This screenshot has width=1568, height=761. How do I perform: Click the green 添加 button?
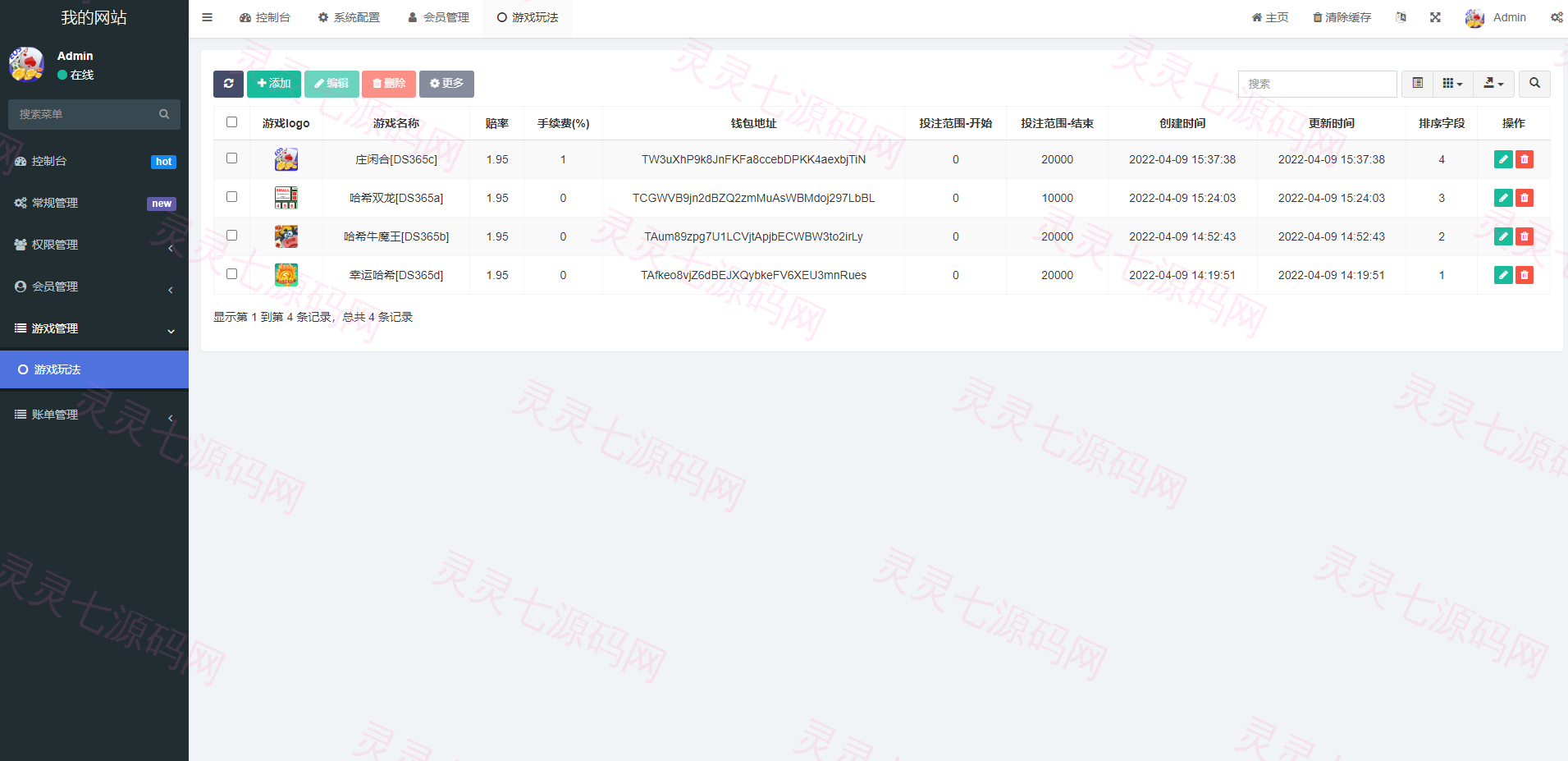tap(274, 84)
